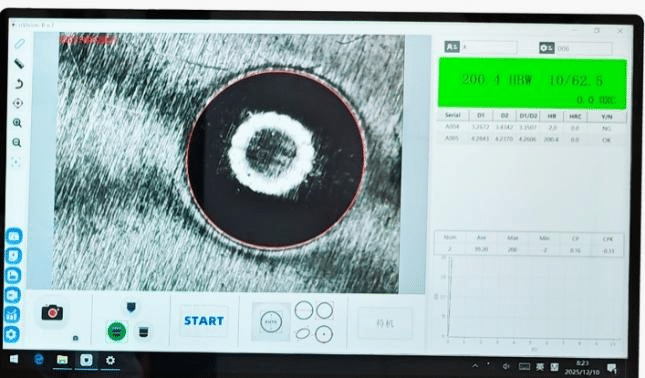The width and height of the screenshot is (645, 378).
Task: Click the 'D2' column header
Action: [x=505, y=116]
